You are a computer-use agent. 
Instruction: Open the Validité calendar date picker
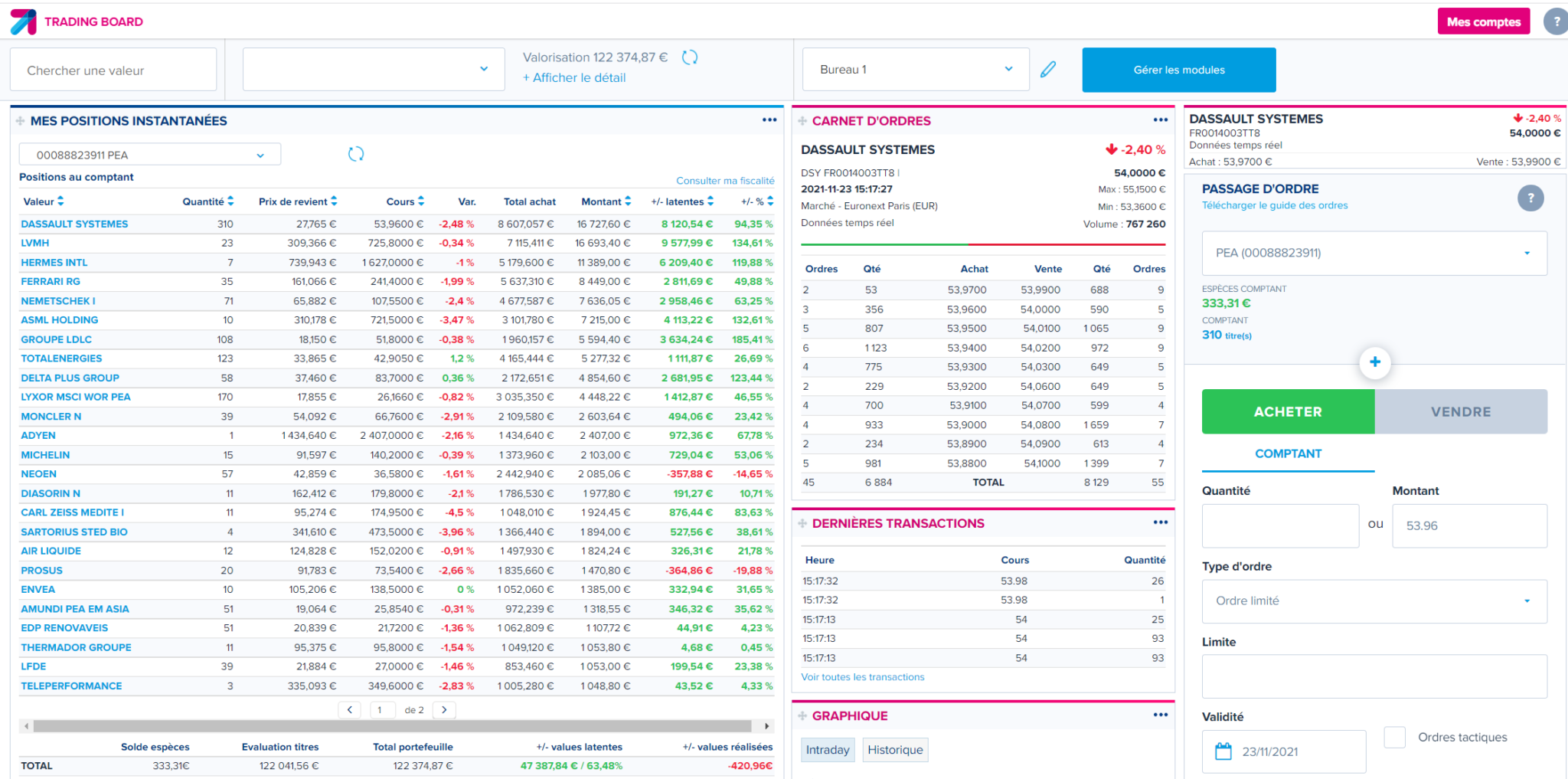click(1223, 751)
